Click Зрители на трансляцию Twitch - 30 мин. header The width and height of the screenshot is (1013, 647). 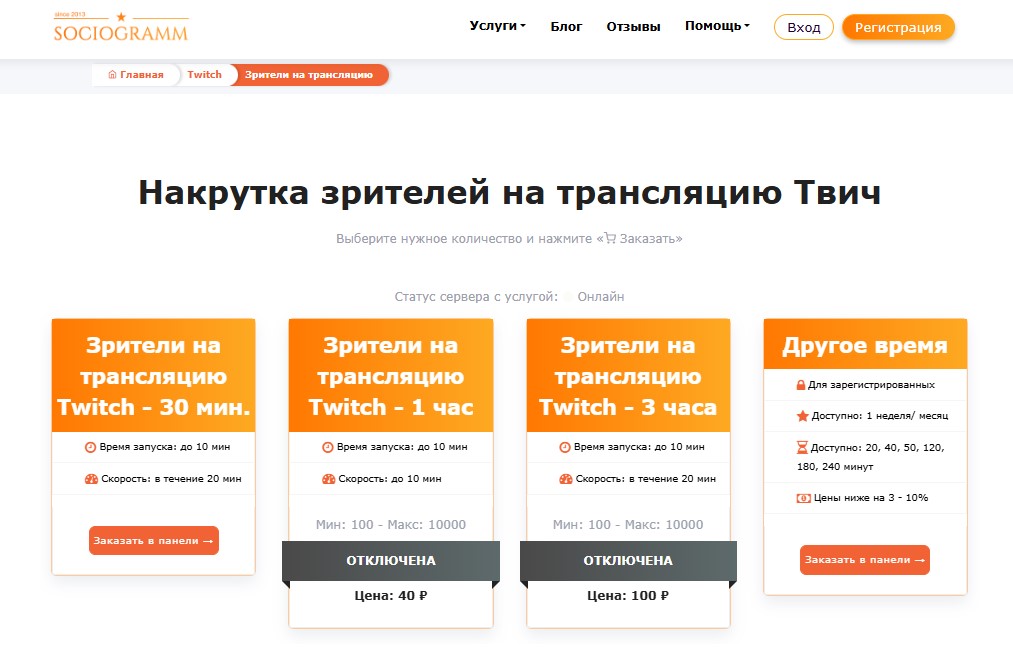click(x=154, y=376)
